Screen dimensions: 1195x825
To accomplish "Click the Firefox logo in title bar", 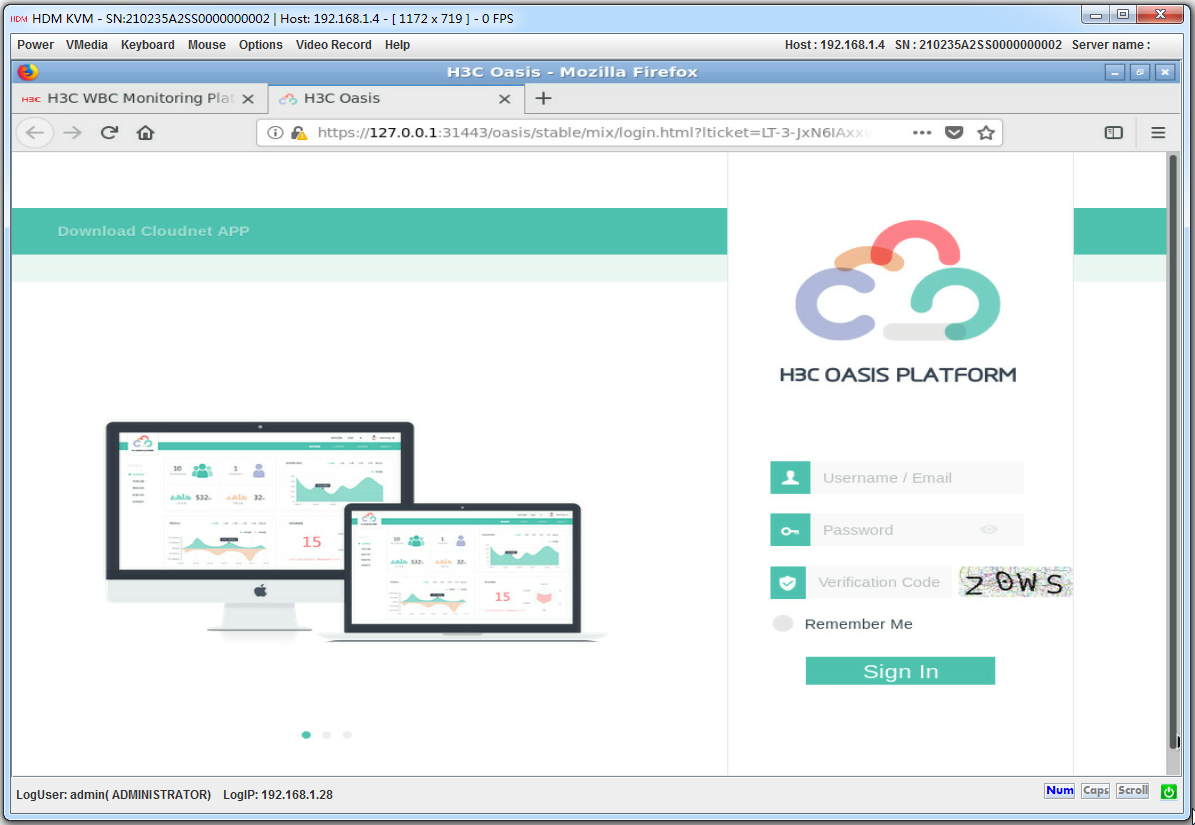I will point(27,72).
